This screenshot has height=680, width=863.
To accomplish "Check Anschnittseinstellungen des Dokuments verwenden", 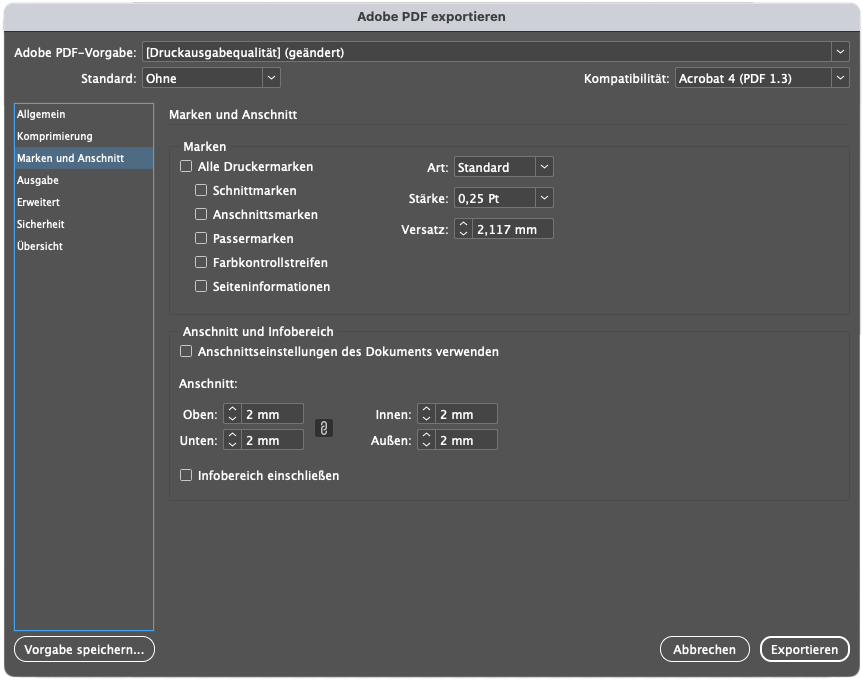I will (186, 351).
